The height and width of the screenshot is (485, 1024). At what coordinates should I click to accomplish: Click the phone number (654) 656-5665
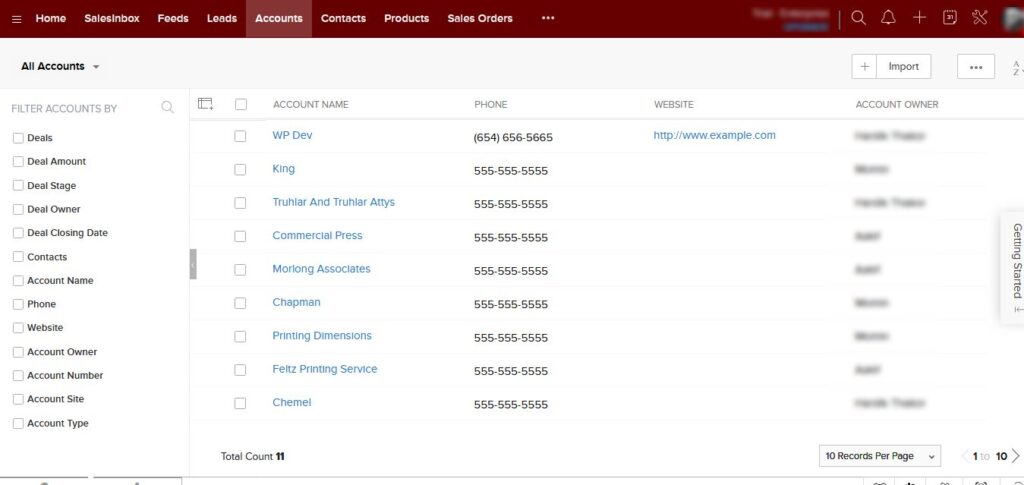[513, 138]
